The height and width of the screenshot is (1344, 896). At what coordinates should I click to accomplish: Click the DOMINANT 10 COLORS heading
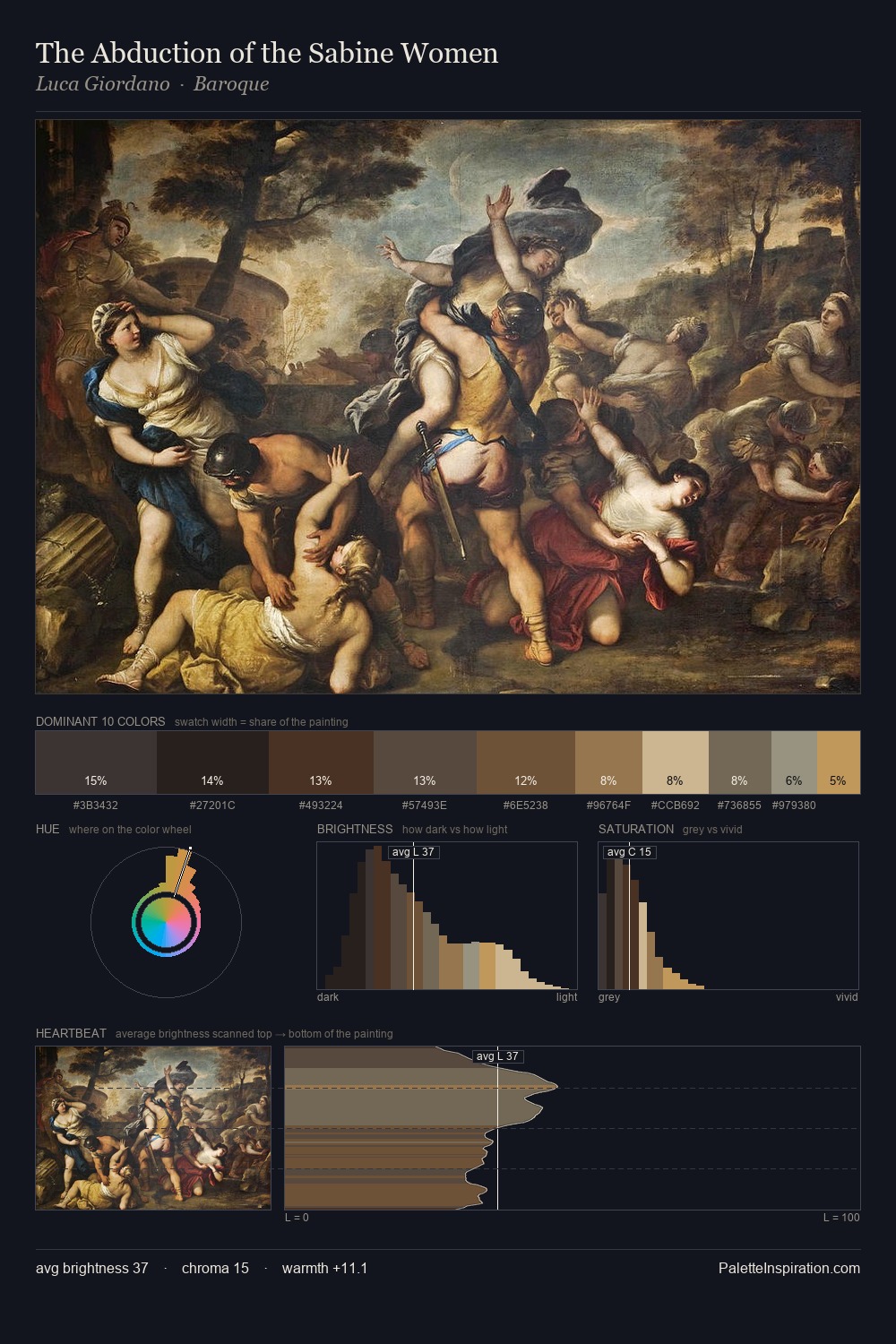click(100, 721)
